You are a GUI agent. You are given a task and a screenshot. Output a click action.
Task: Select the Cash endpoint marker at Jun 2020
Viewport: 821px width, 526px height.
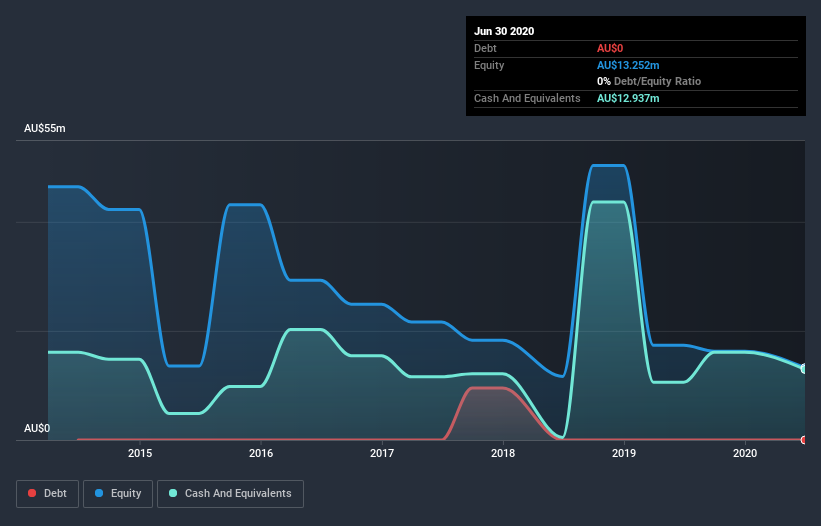(804, 368)
